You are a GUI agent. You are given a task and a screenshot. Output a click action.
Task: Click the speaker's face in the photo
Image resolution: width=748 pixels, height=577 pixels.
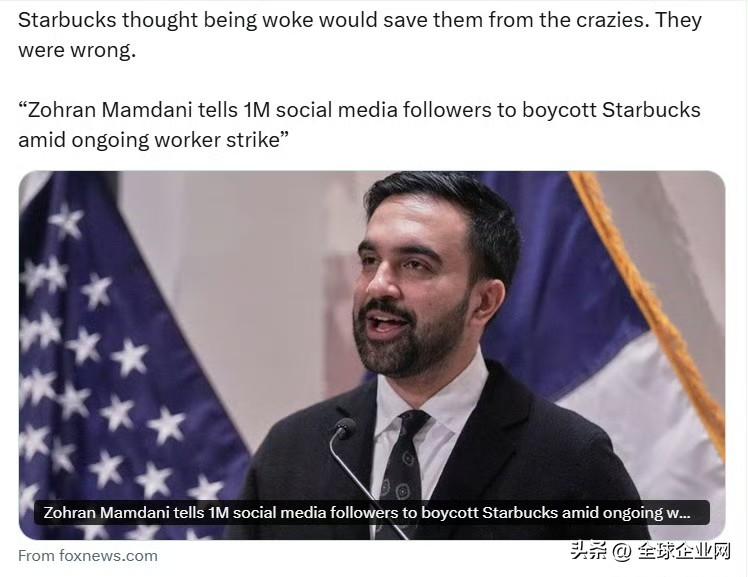point(408,296)
